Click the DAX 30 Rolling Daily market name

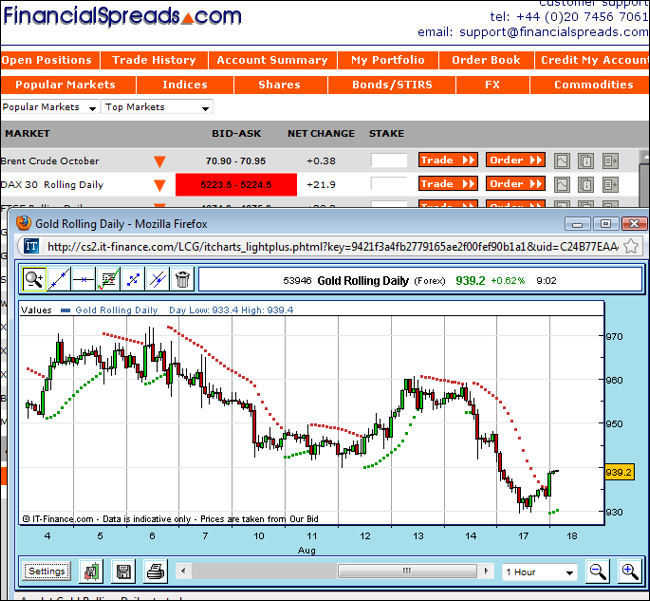(52, 185)
